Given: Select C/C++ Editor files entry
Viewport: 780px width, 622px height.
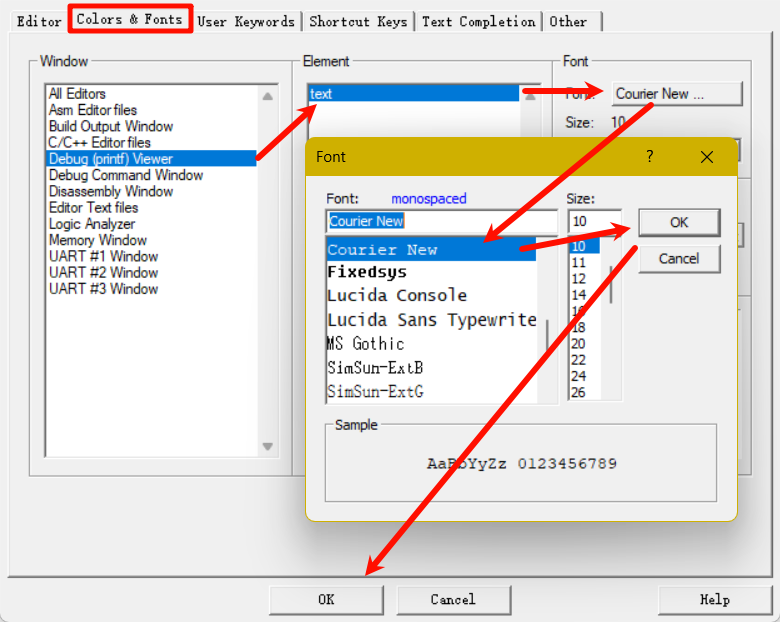Looking at the screenshot, I should (151, 142).
